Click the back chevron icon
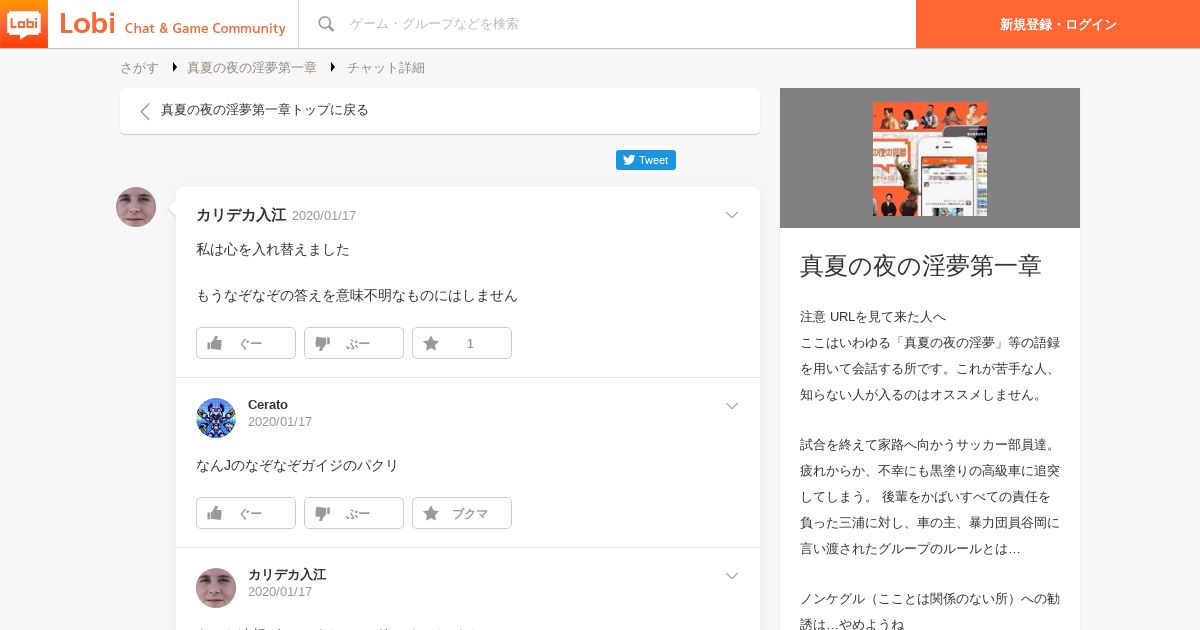 145,111
